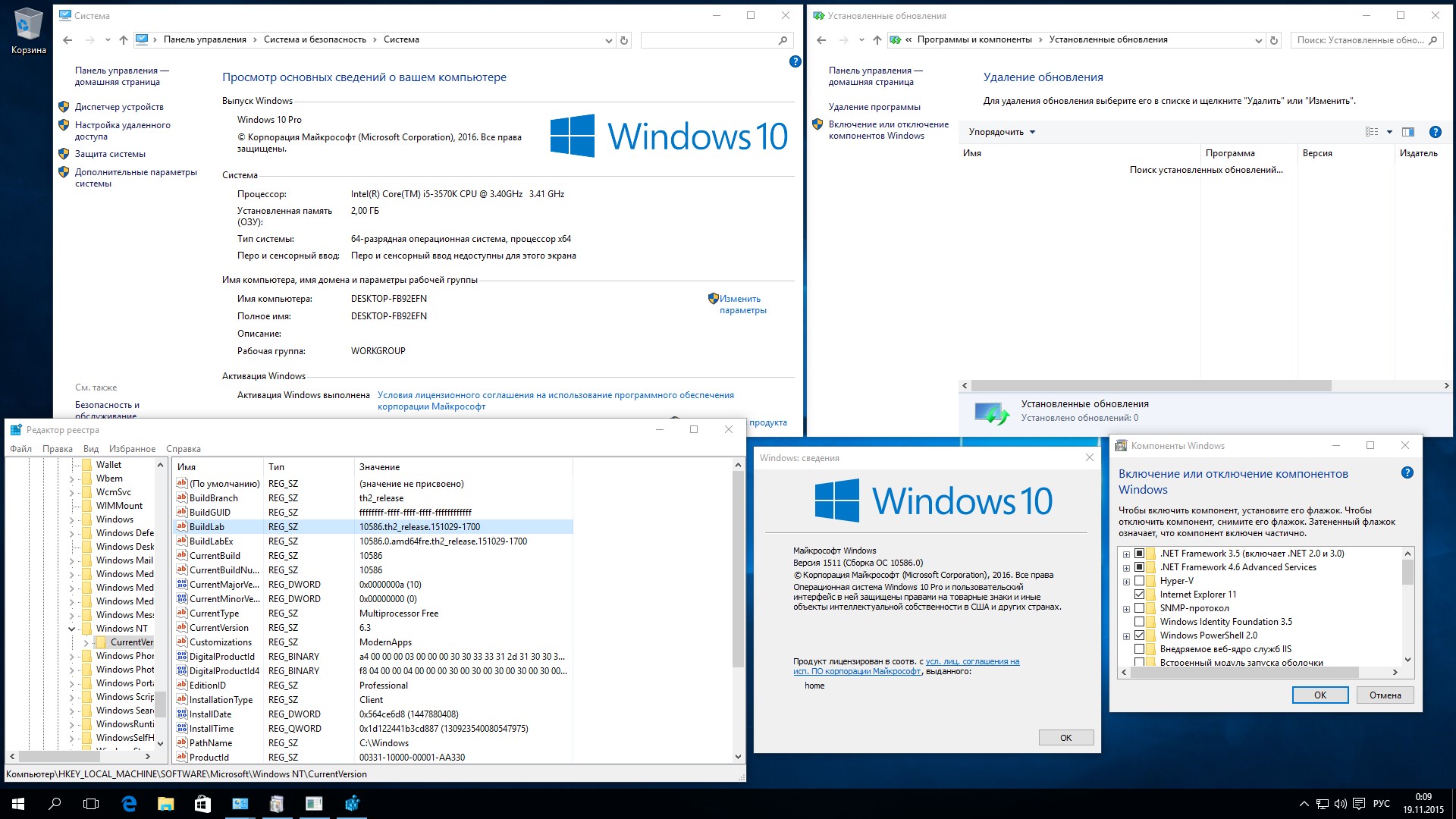Open clock and date in taskbar
The image size is (1456, 819).
tap(1423, 804)
